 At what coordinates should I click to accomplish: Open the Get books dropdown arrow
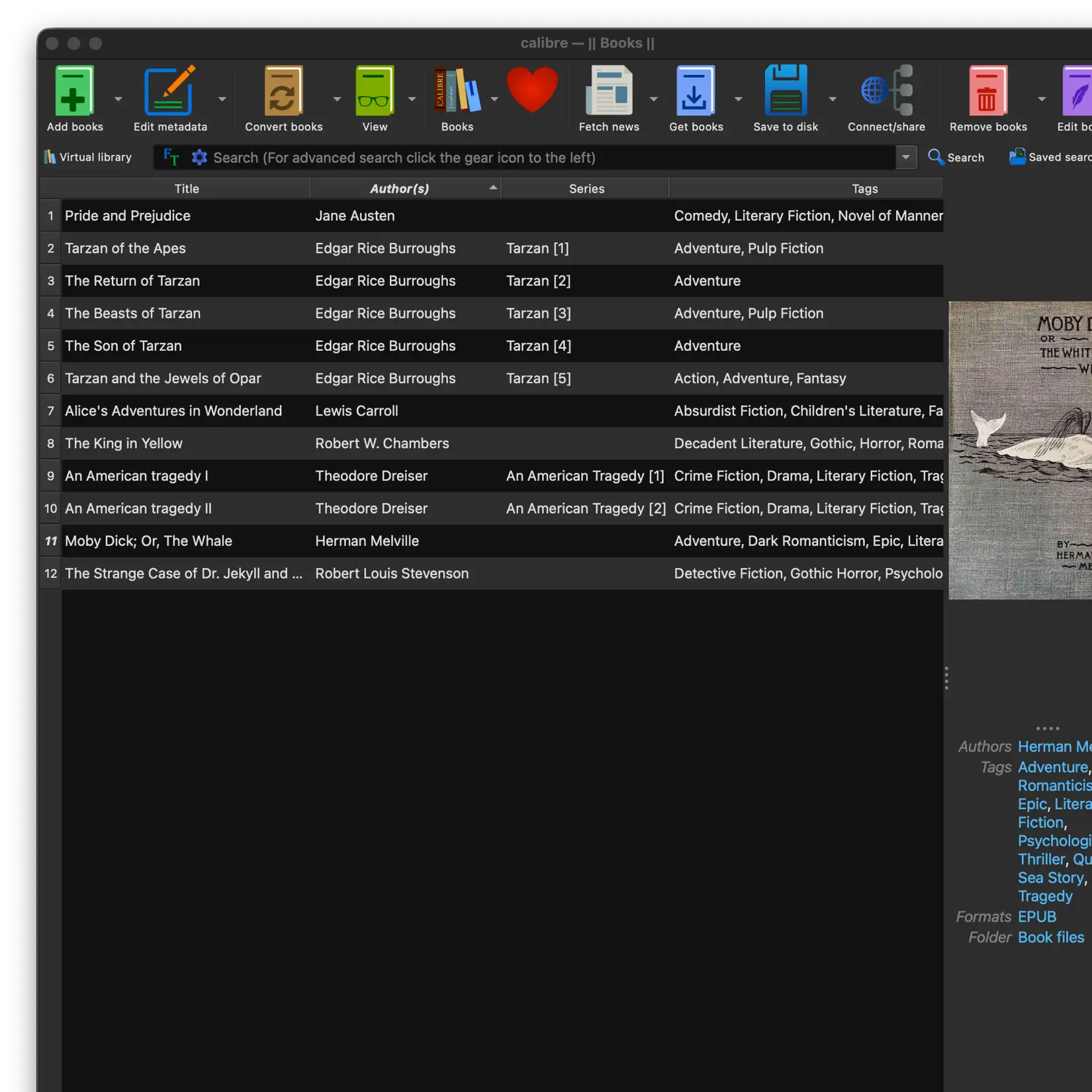738,99
